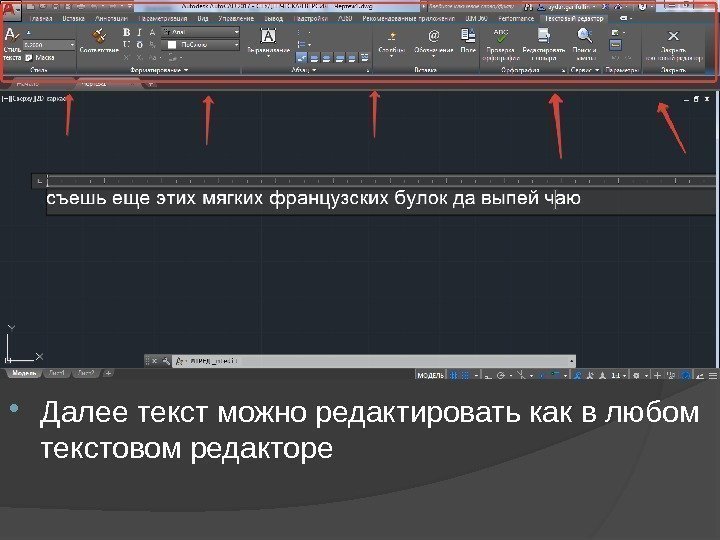Toggle Overline formatting

pos(139,45)
